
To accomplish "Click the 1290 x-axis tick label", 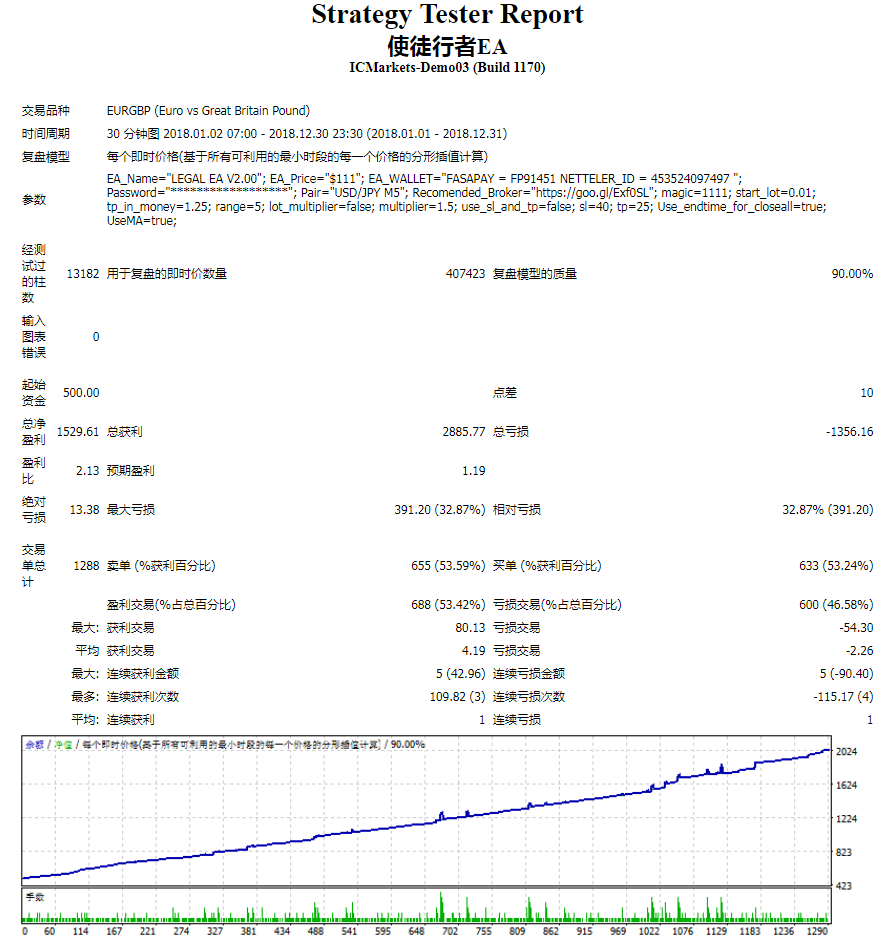I will point(817,931).
